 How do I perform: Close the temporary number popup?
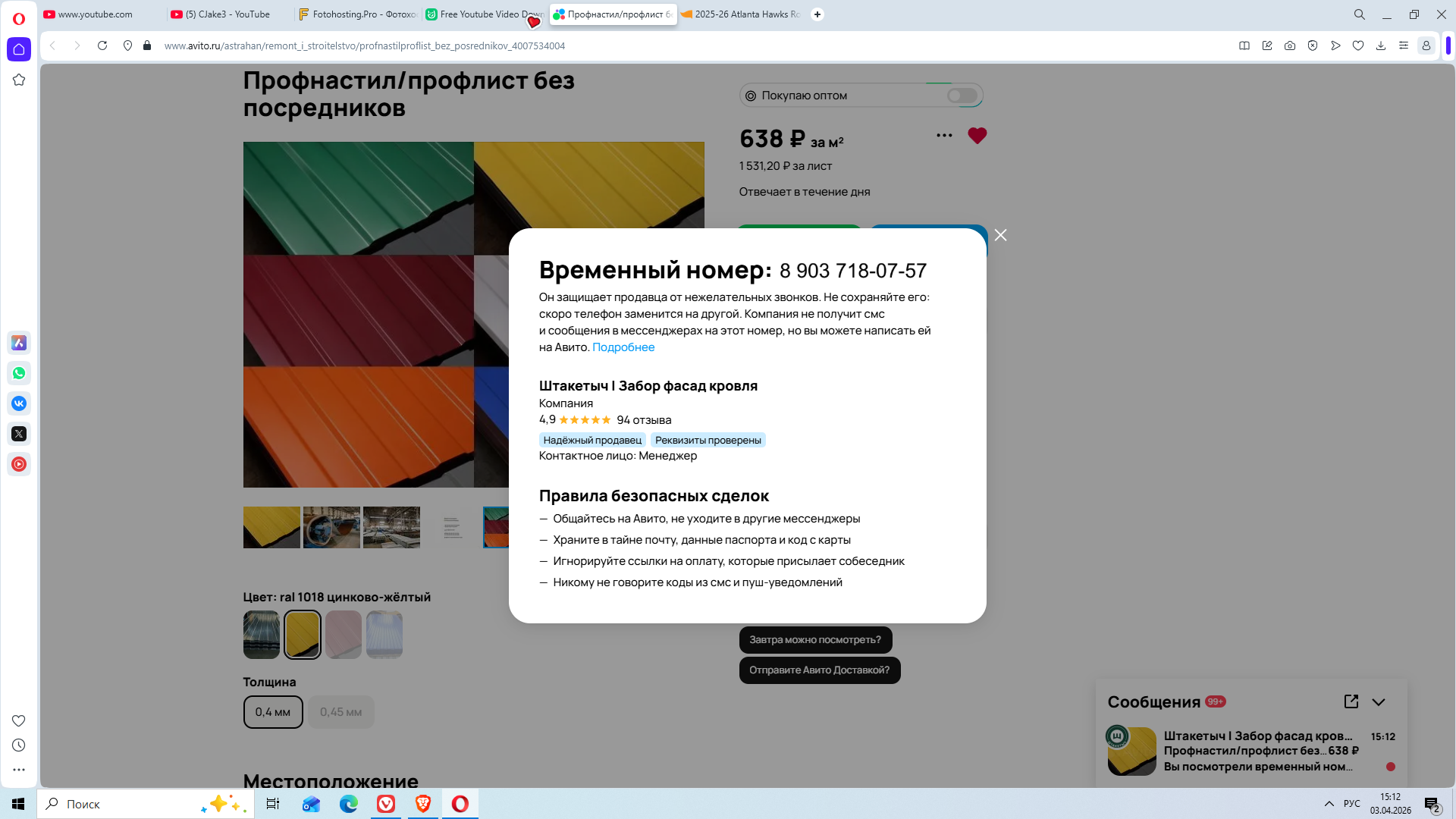pos(1000,235)
